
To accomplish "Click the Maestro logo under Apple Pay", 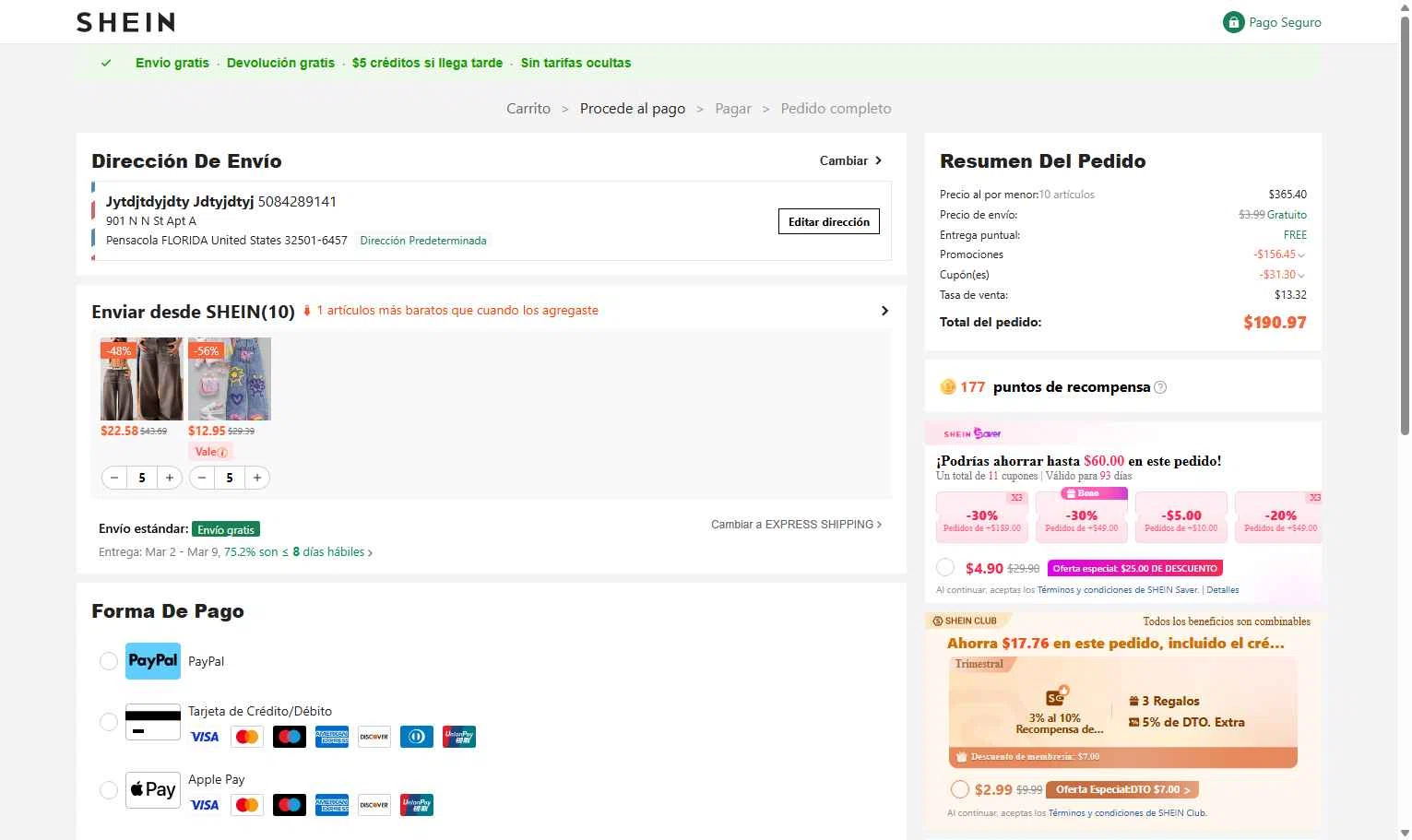I will coord(290,805).
